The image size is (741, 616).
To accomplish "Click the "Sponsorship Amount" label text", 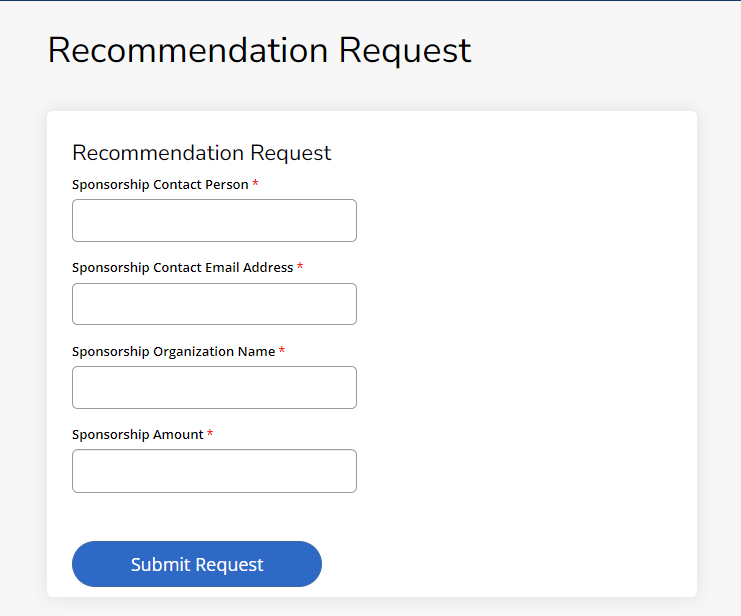I will point(137,435).
